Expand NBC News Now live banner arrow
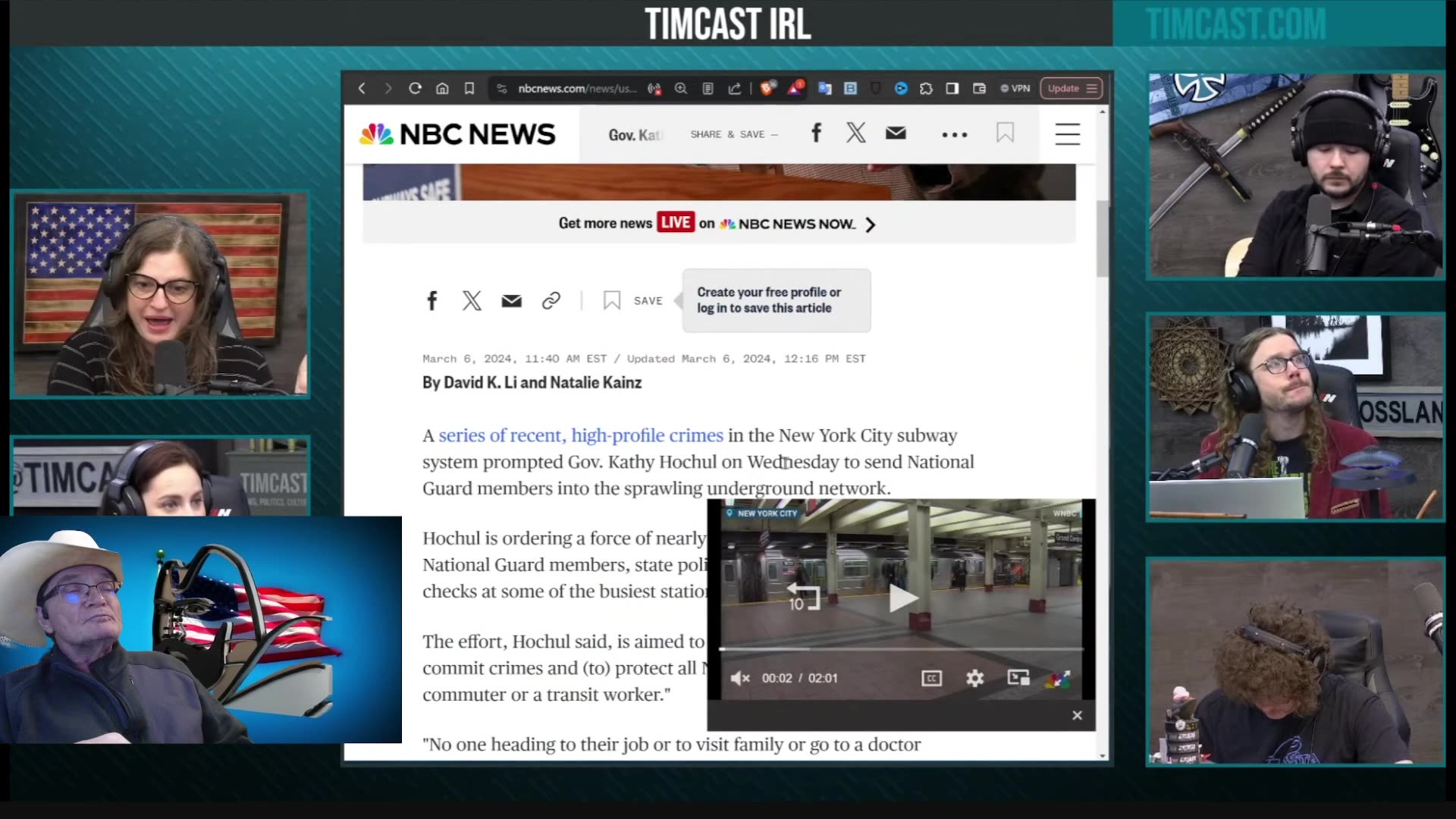Viewport: 1456px width, 819px height. (871, 224)
